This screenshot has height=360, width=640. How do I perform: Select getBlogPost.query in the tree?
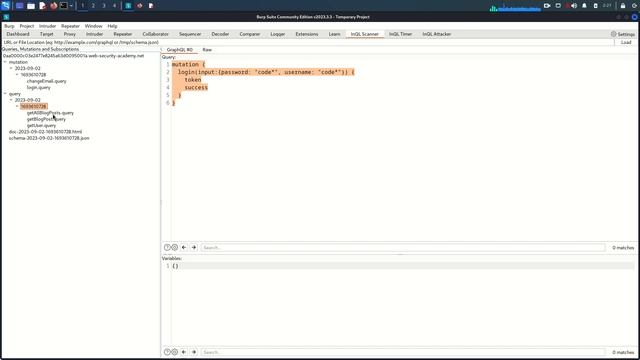coord(46,119)
